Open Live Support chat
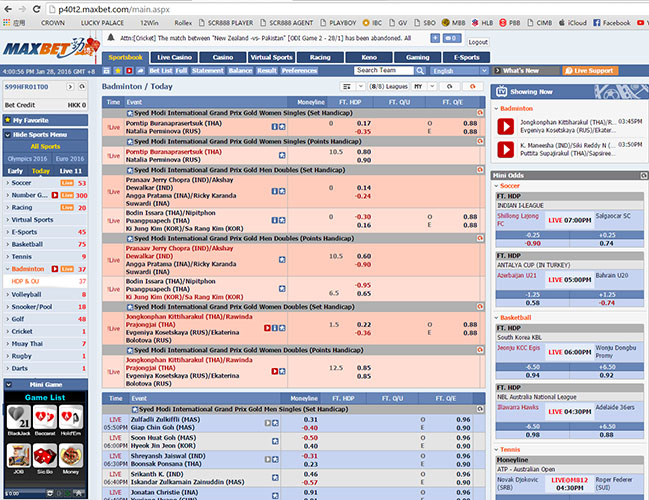Screen dimensions: 649x500 tap(590, 71)
